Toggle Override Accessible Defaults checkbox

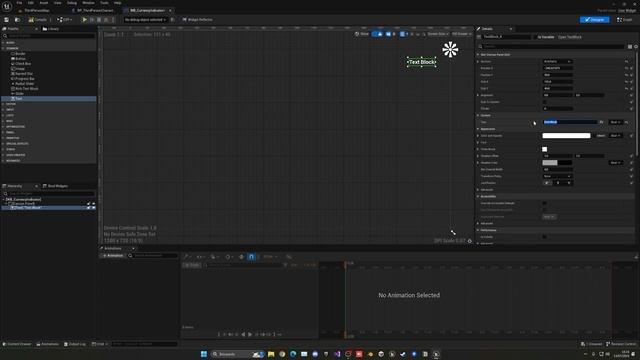click(x=544, y=203)
